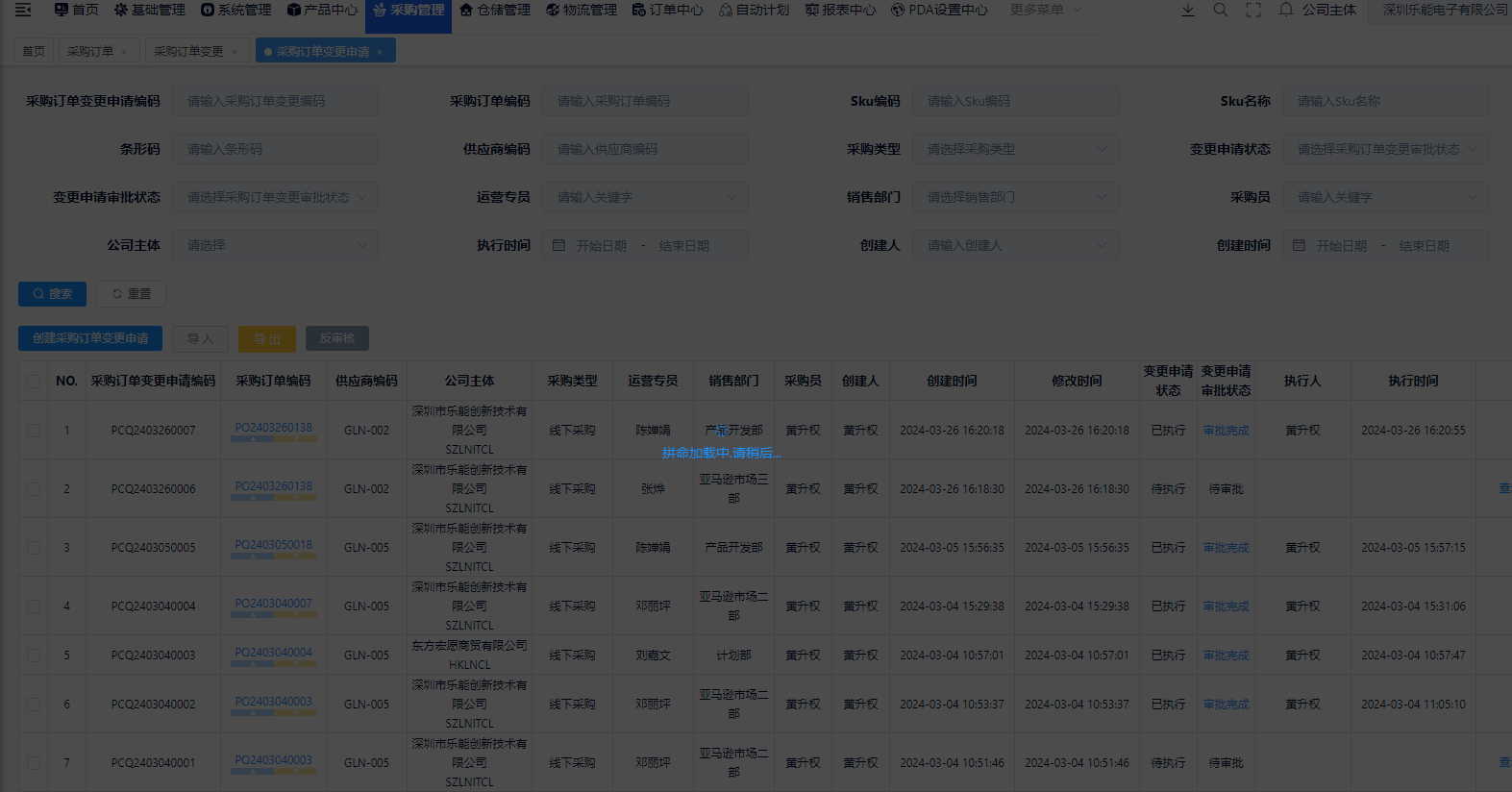Click 创建采购订单变更申请 button
Viewport: 1512px width, 792px height.
pos(90,338)
